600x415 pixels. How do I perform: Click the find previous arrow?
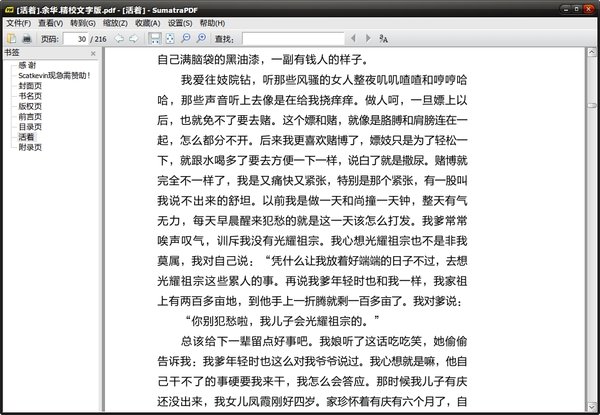(x=353, y=38)
